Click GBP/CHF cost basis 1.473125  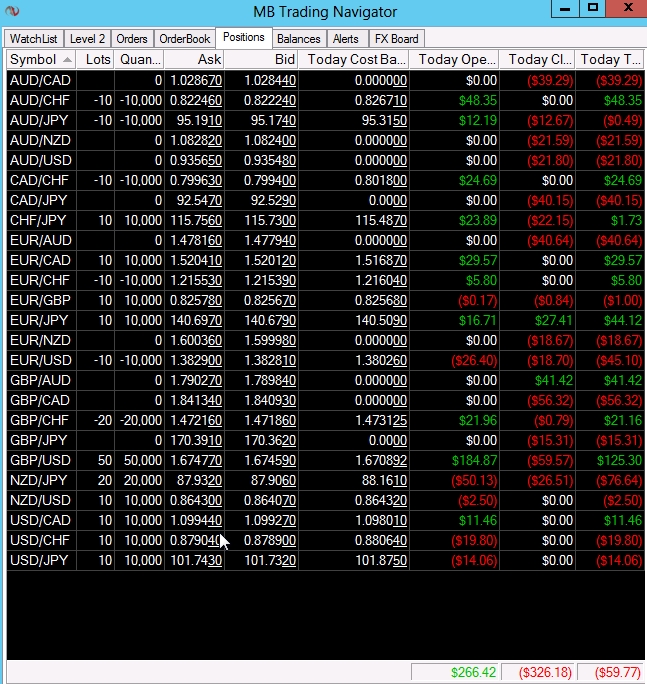coord(381,421)
